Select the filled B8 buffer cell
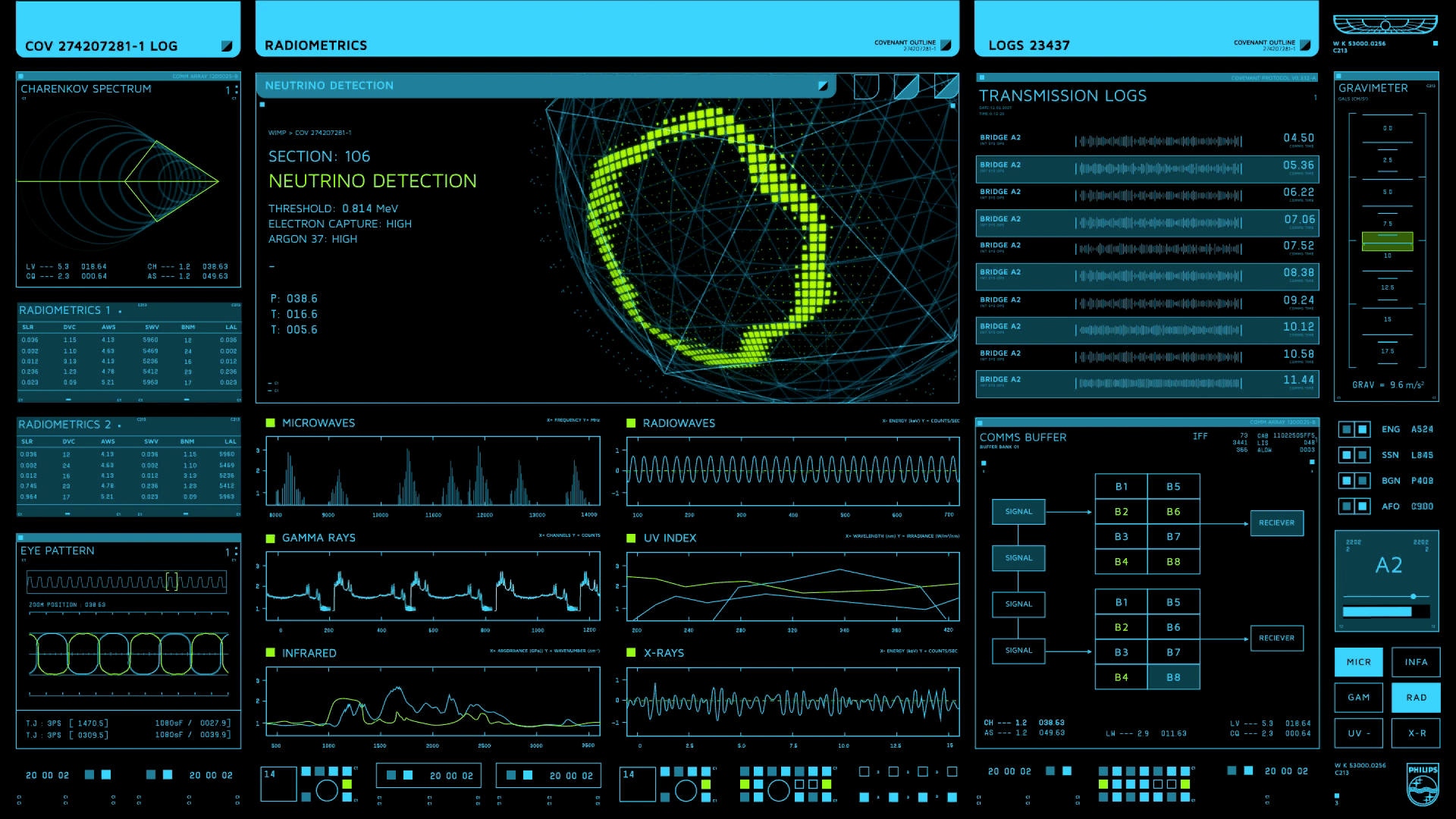 [x=1173, y=677]
